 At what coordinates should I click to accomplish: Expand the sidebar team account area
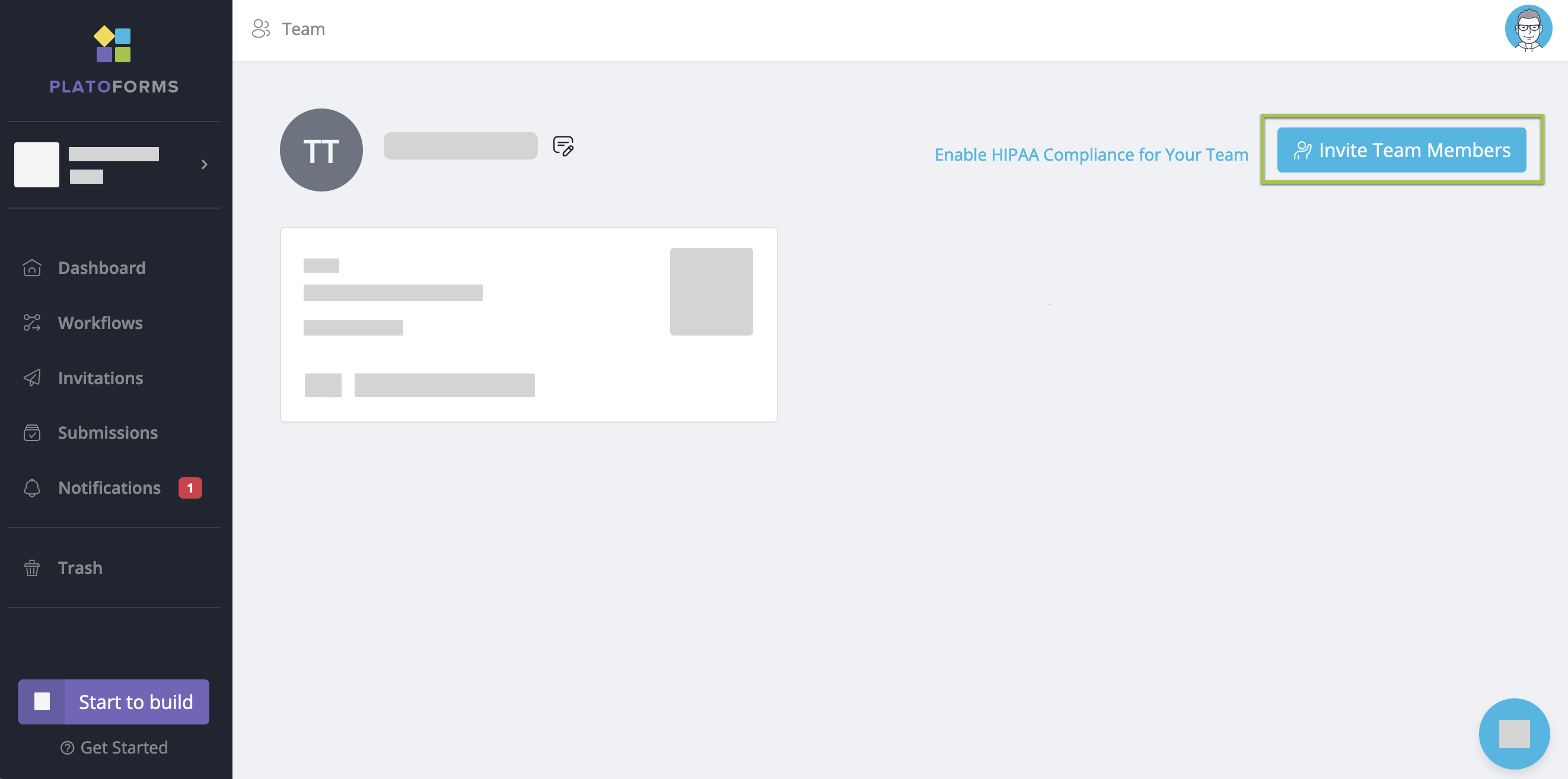pos(205,164)
